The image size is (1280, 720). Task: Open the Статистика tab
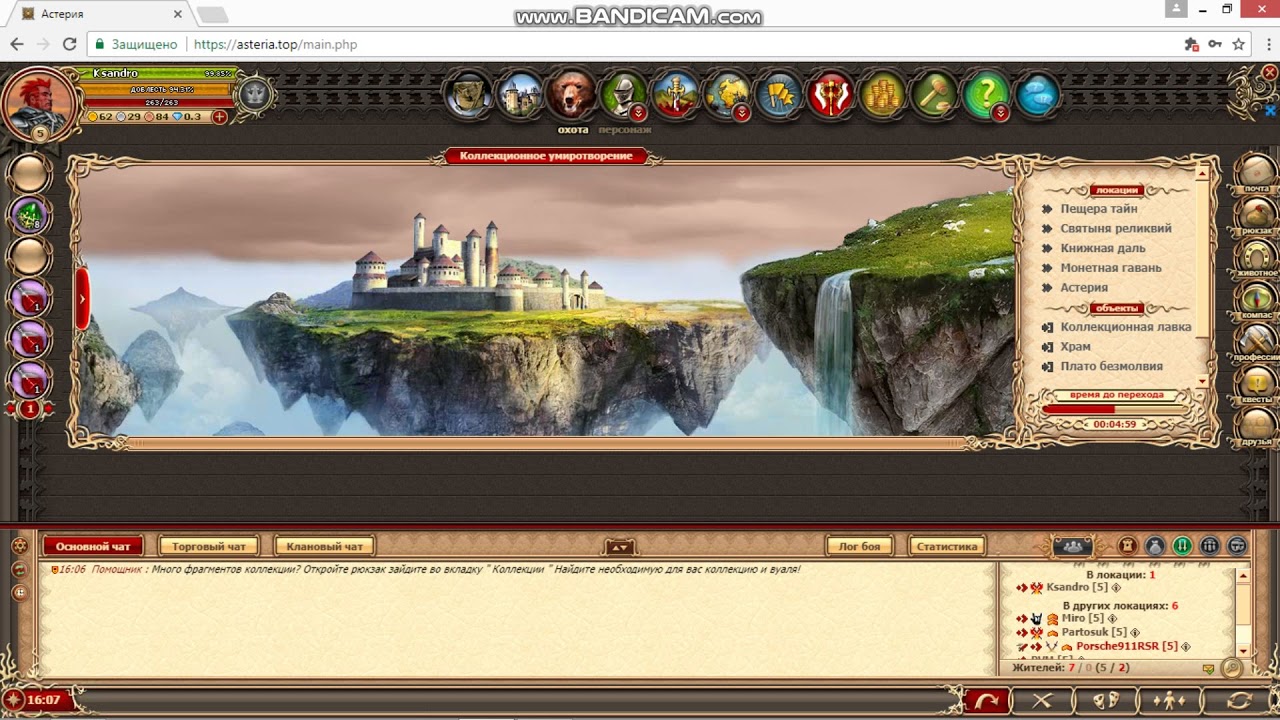pyautogui.click(x=946, y=546)
